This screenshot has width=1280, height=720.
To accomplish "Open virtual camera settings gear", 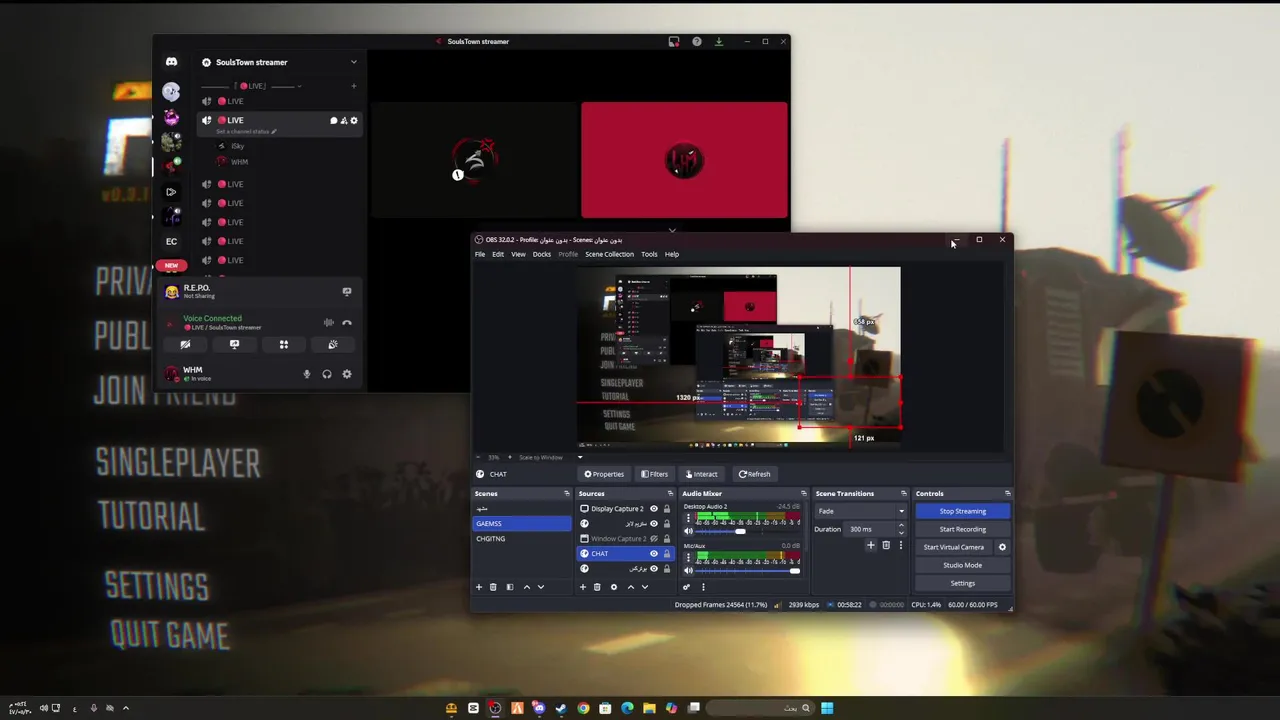I will pos(1002,547).
